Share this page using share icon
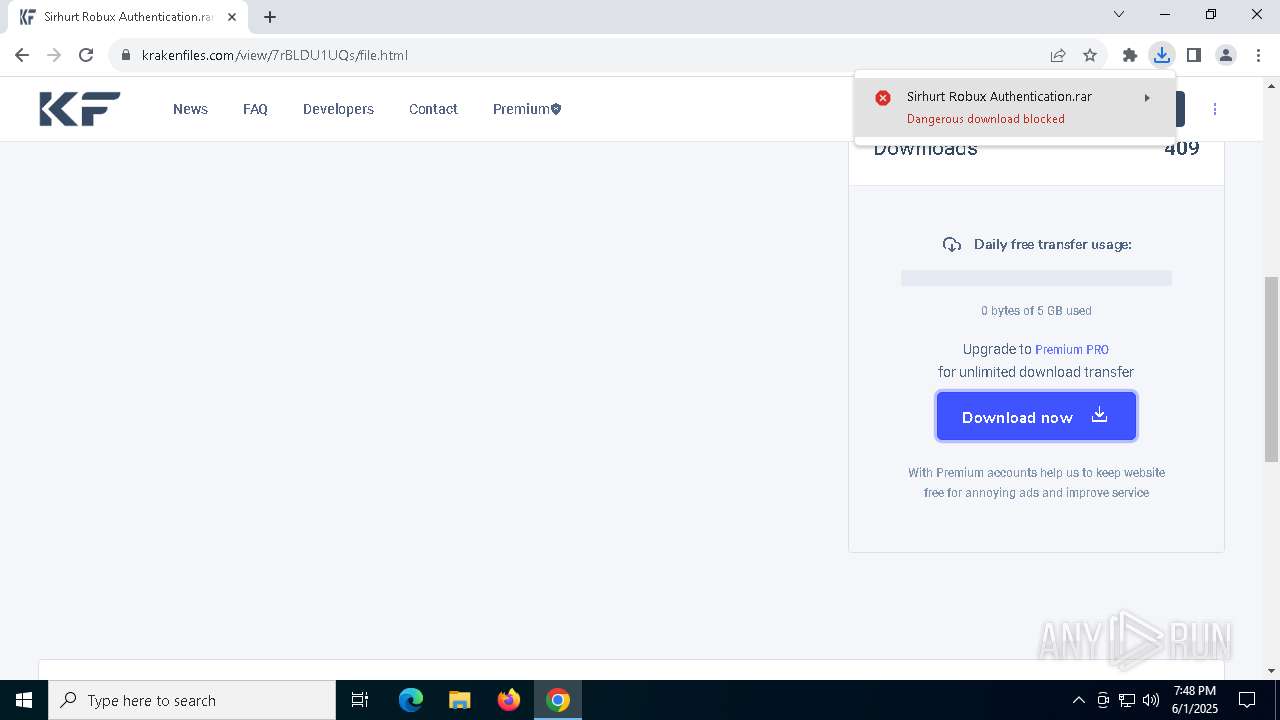 [x=1058, y=55]
